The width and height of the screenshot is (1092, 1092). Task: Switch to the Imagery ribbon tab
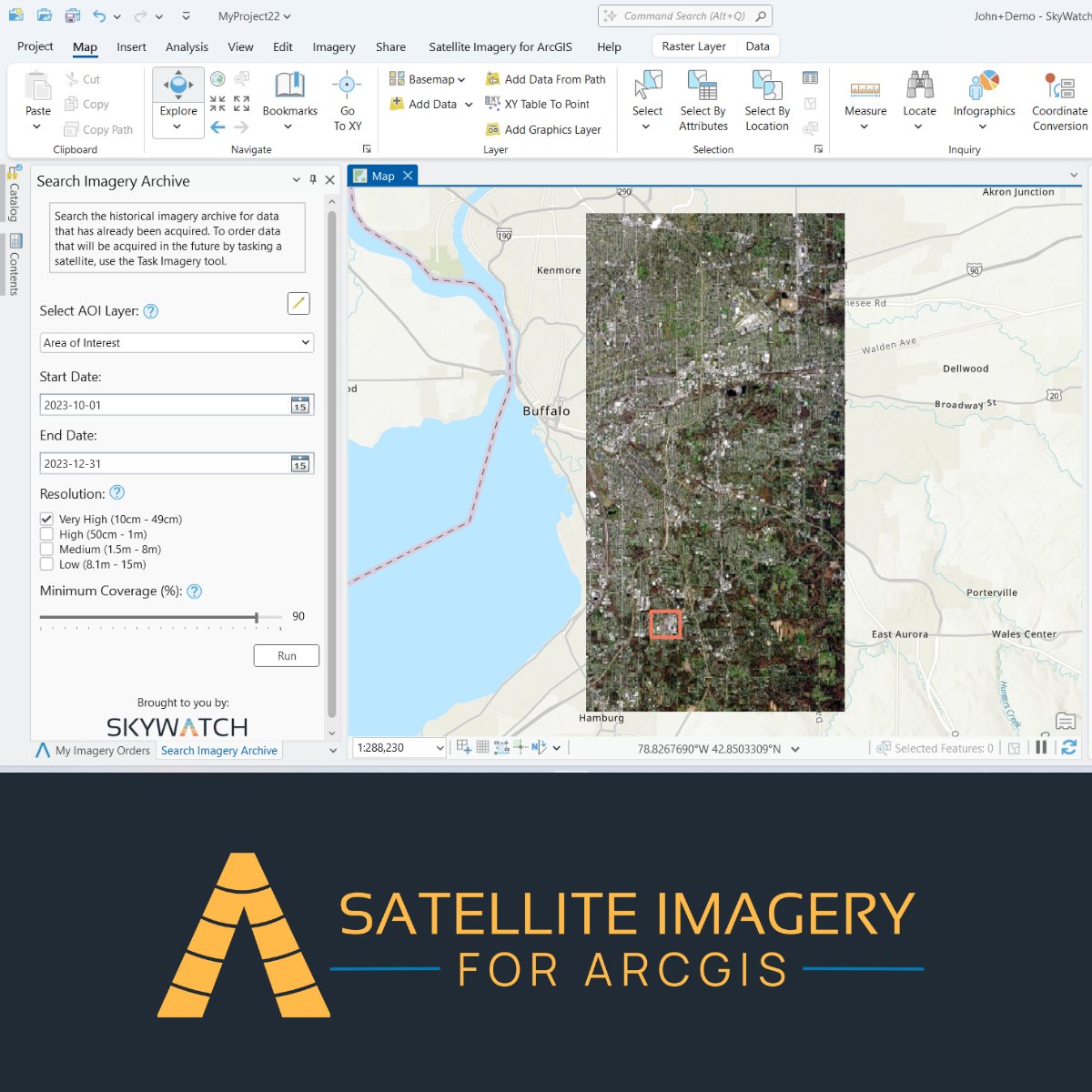click(334, 46)
